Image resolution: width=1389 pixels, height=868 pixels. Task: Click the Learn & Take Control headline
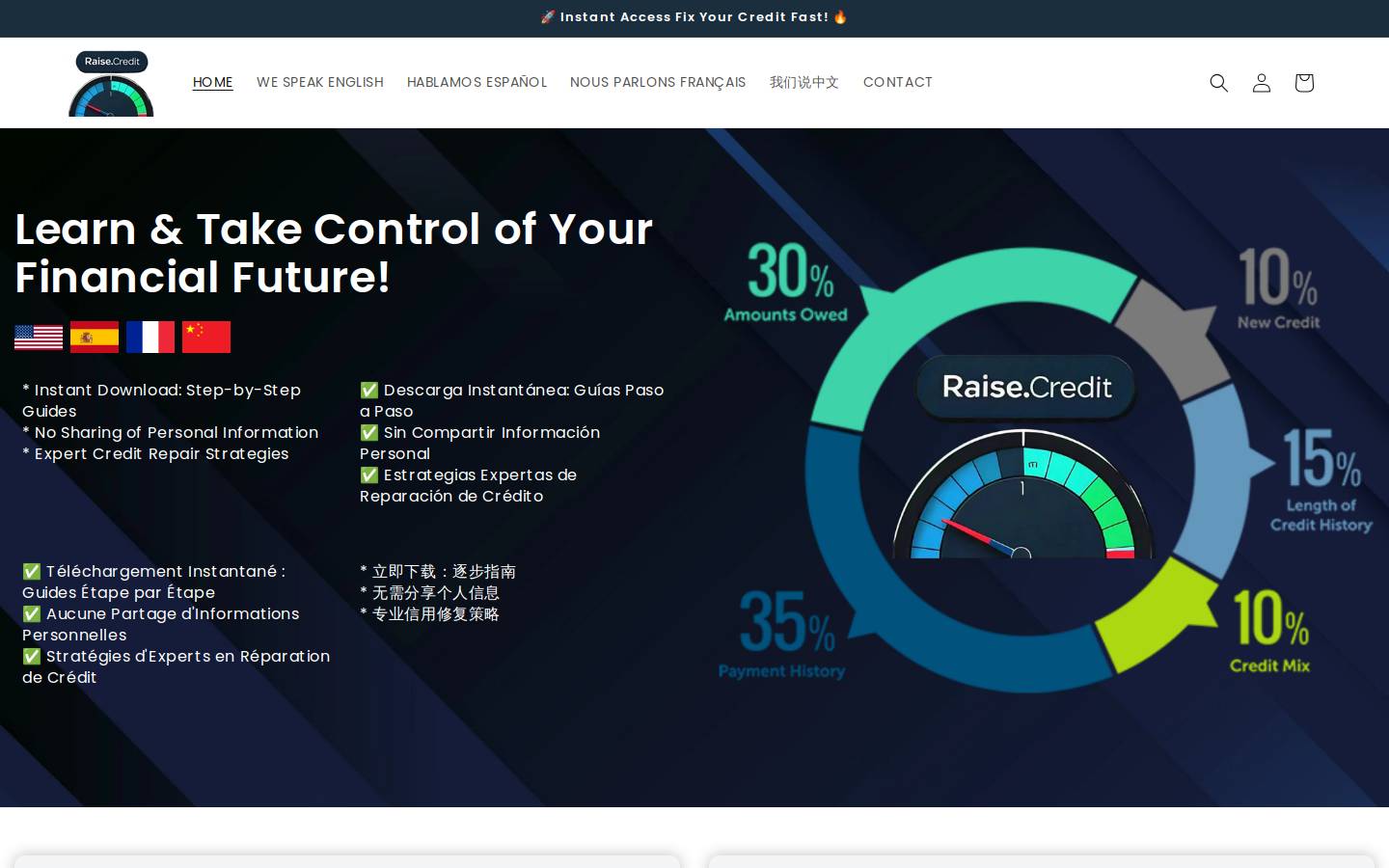(x=334, y=253)
